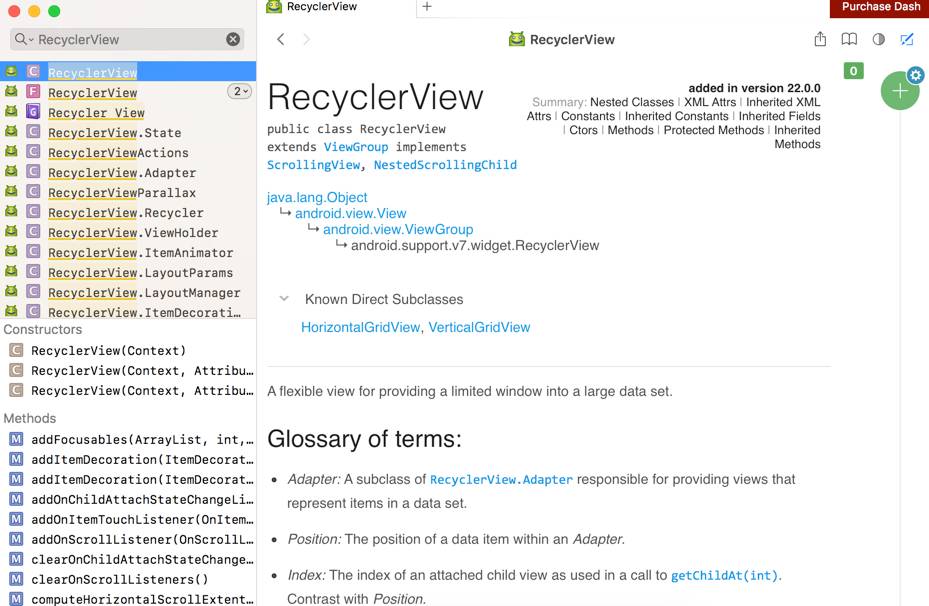Select RecyclerView.Adapter search result
Viewport: 929px width, 606px height.
pos(128,172)
